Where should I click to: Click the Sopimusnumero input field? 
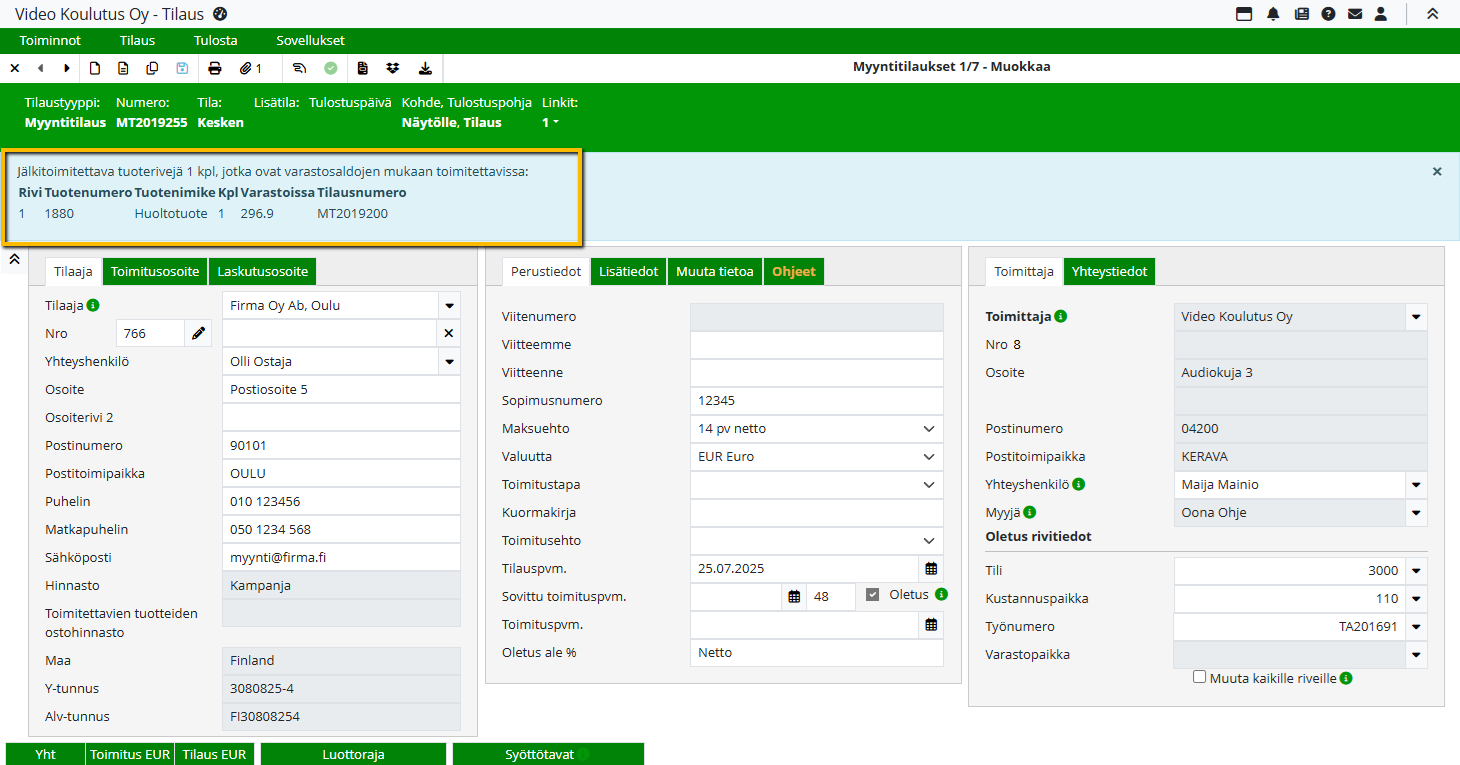click(816, 400)
